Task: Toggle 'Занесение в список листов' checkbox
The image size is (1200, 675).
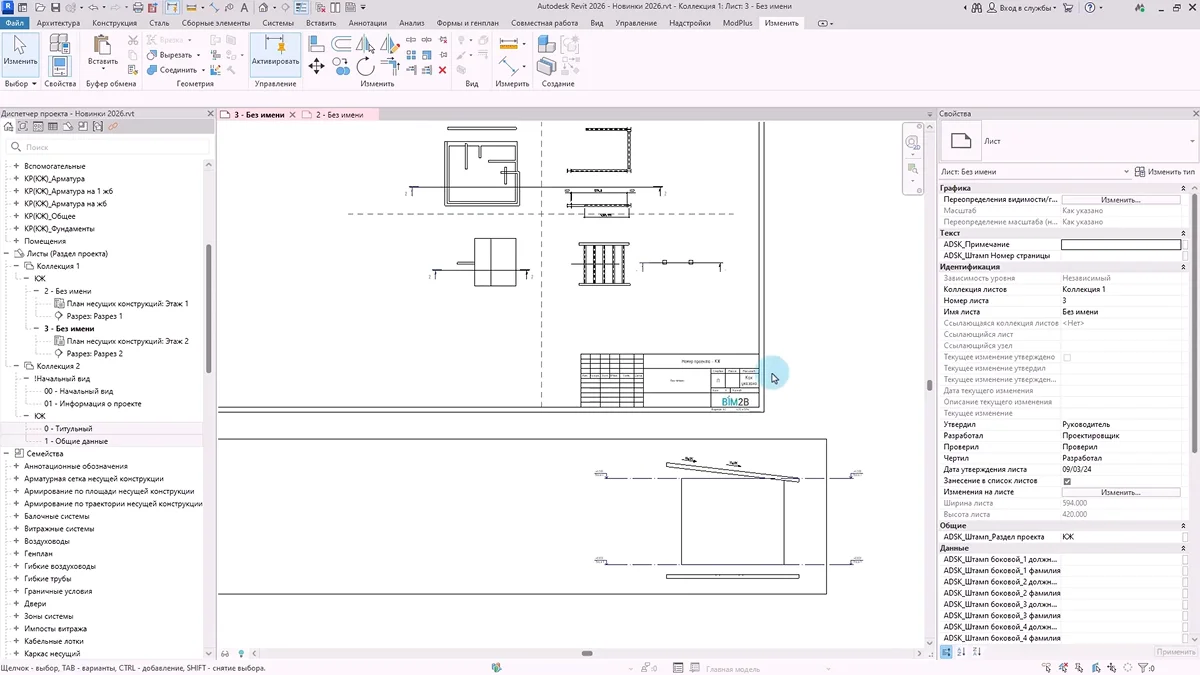Action: 1067,481
